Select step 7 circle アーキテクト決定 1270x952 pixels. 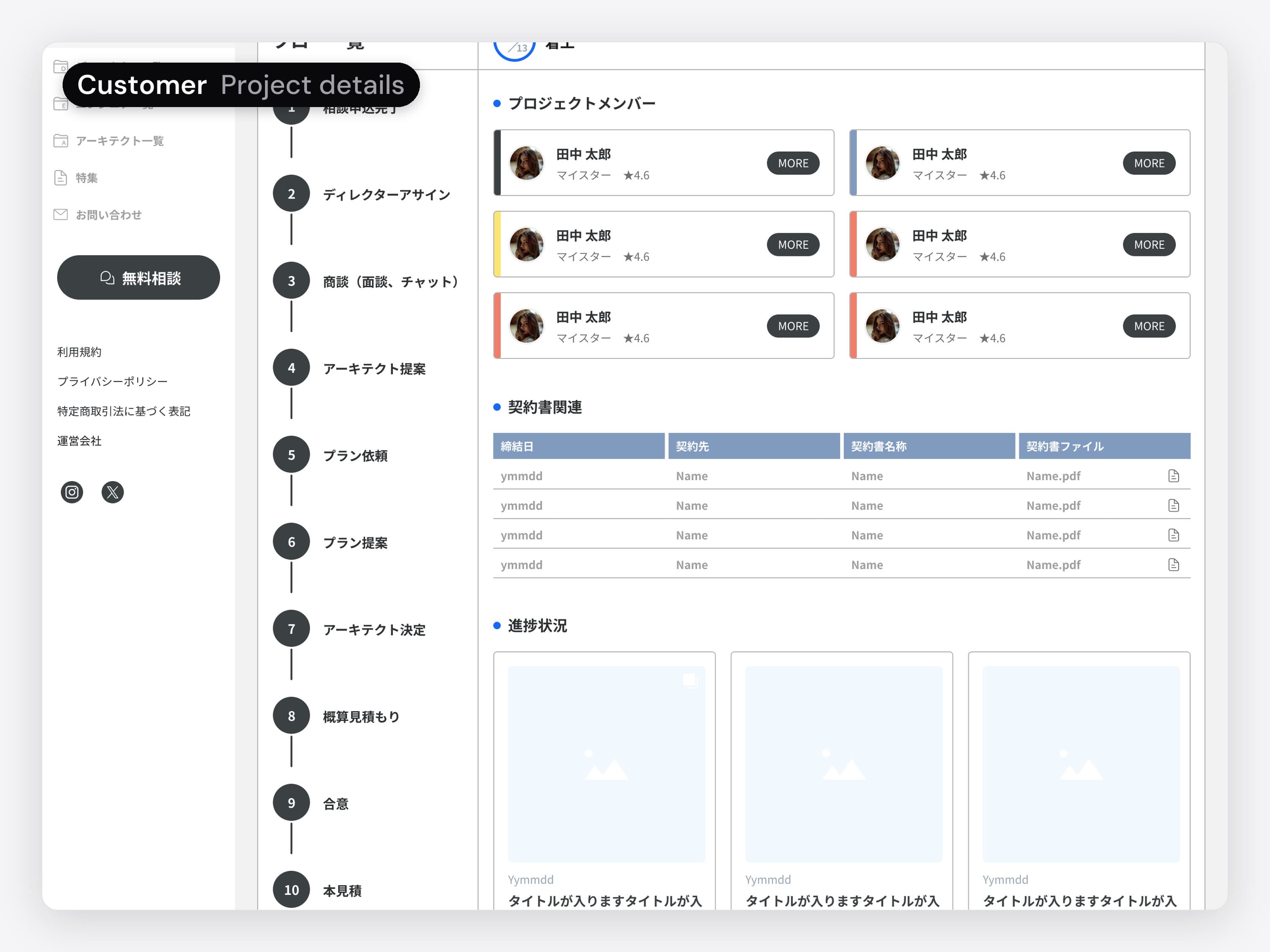292,629
